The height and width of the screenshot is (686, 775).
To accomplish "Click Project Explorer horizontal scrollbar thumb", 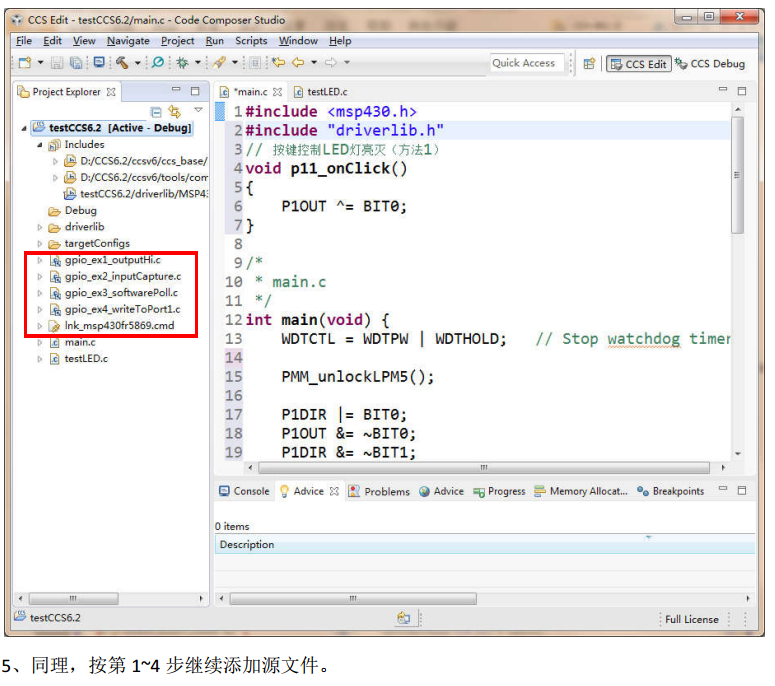I will pos(73,599).
